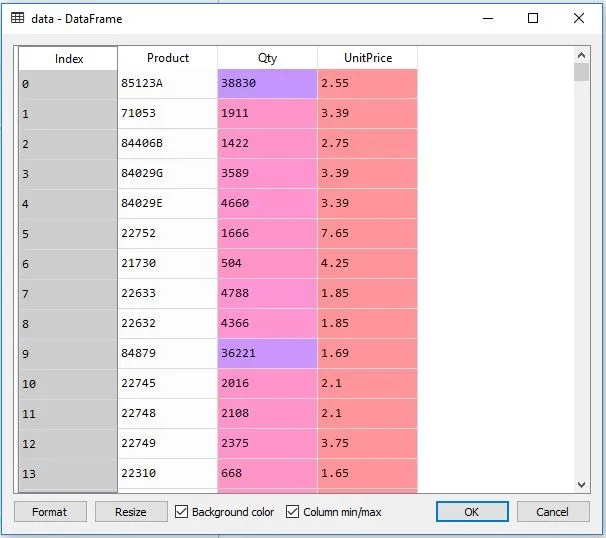Select product cell 22310
This screenshot has width=606, height=538.
point(168,473)
